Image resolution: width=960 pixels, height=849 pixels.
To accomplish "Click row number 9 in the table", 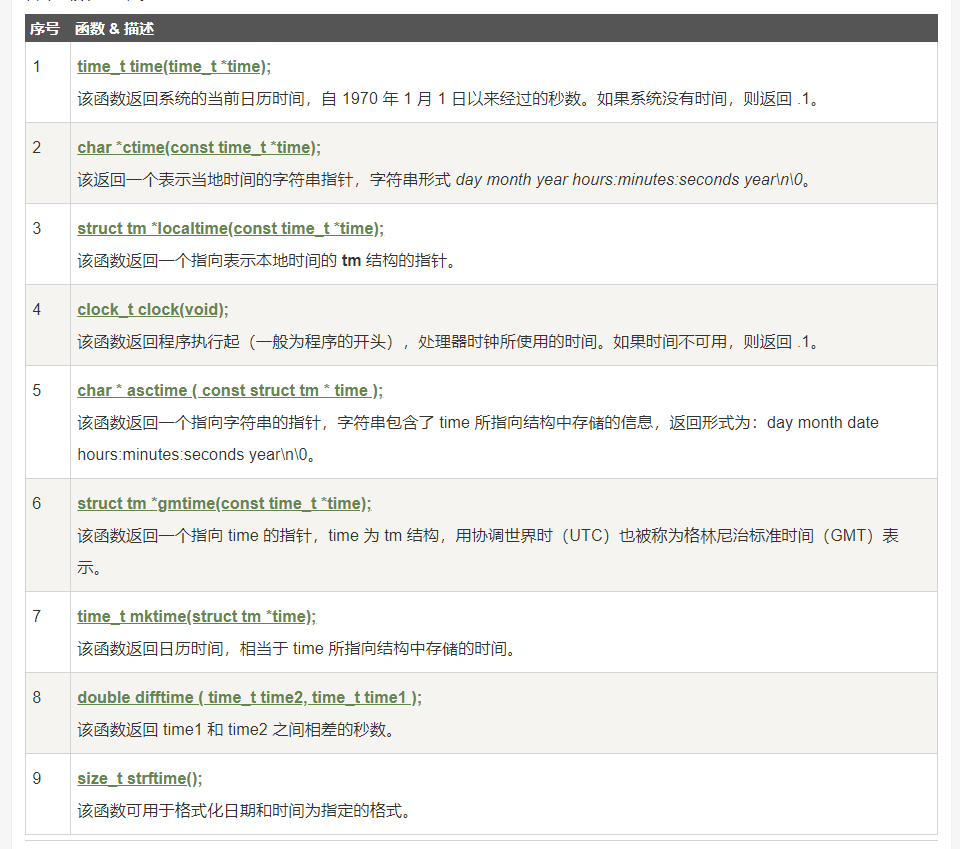I will pyautogui.click(x=37, y=779).
